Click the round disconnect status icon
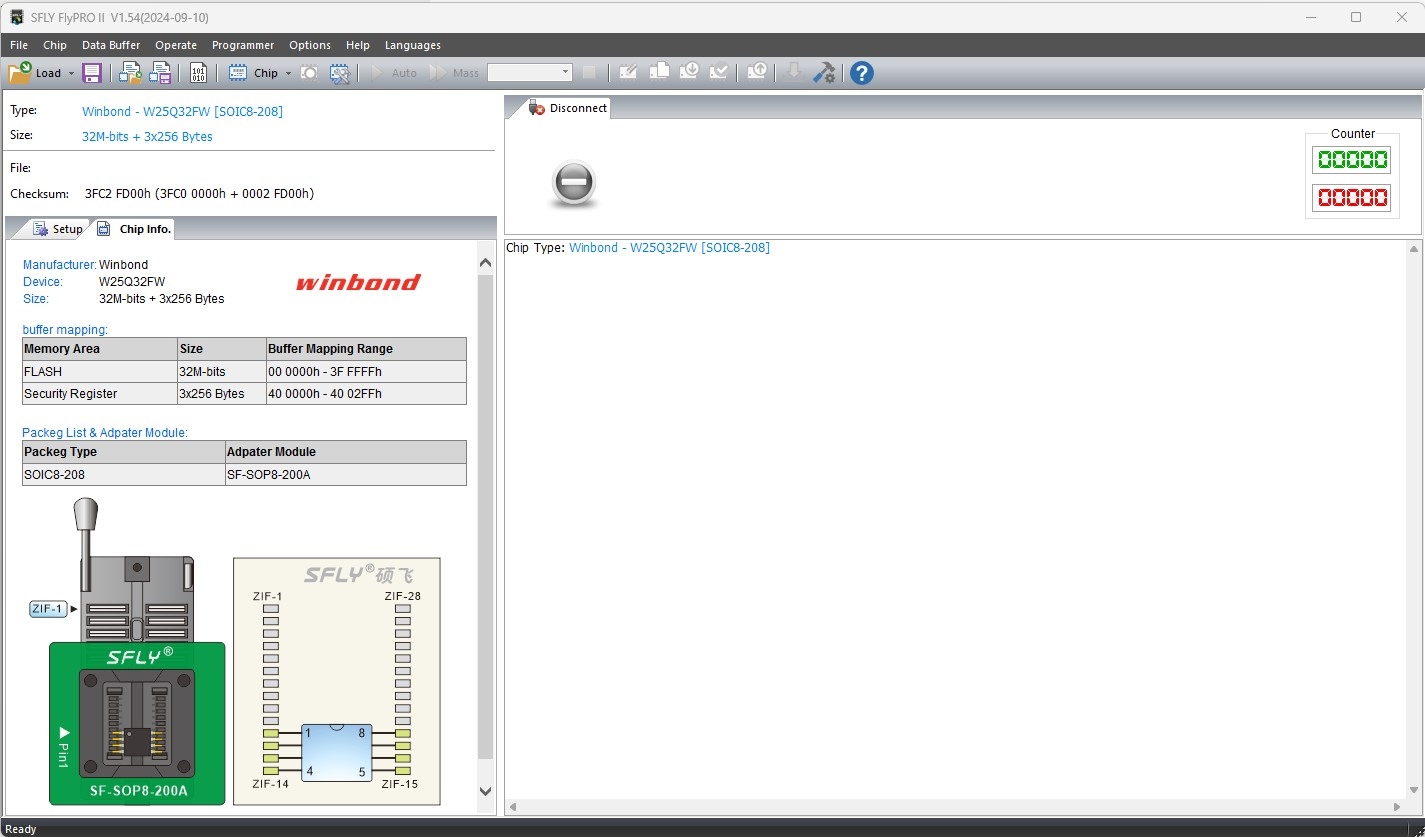The height and width of the screenshot is (837, 1425). coord(574,184)
